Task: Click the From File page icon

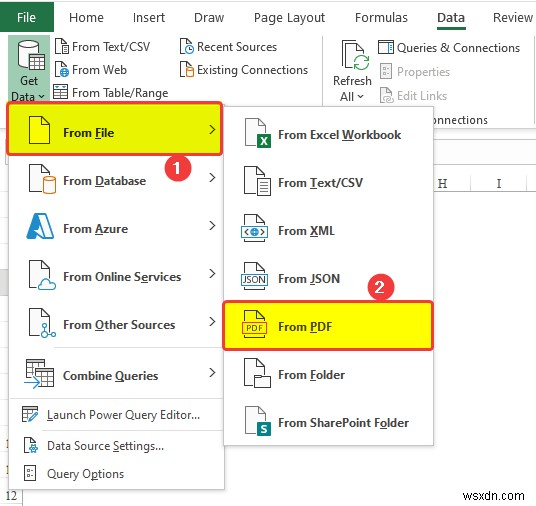Action: 39,130
